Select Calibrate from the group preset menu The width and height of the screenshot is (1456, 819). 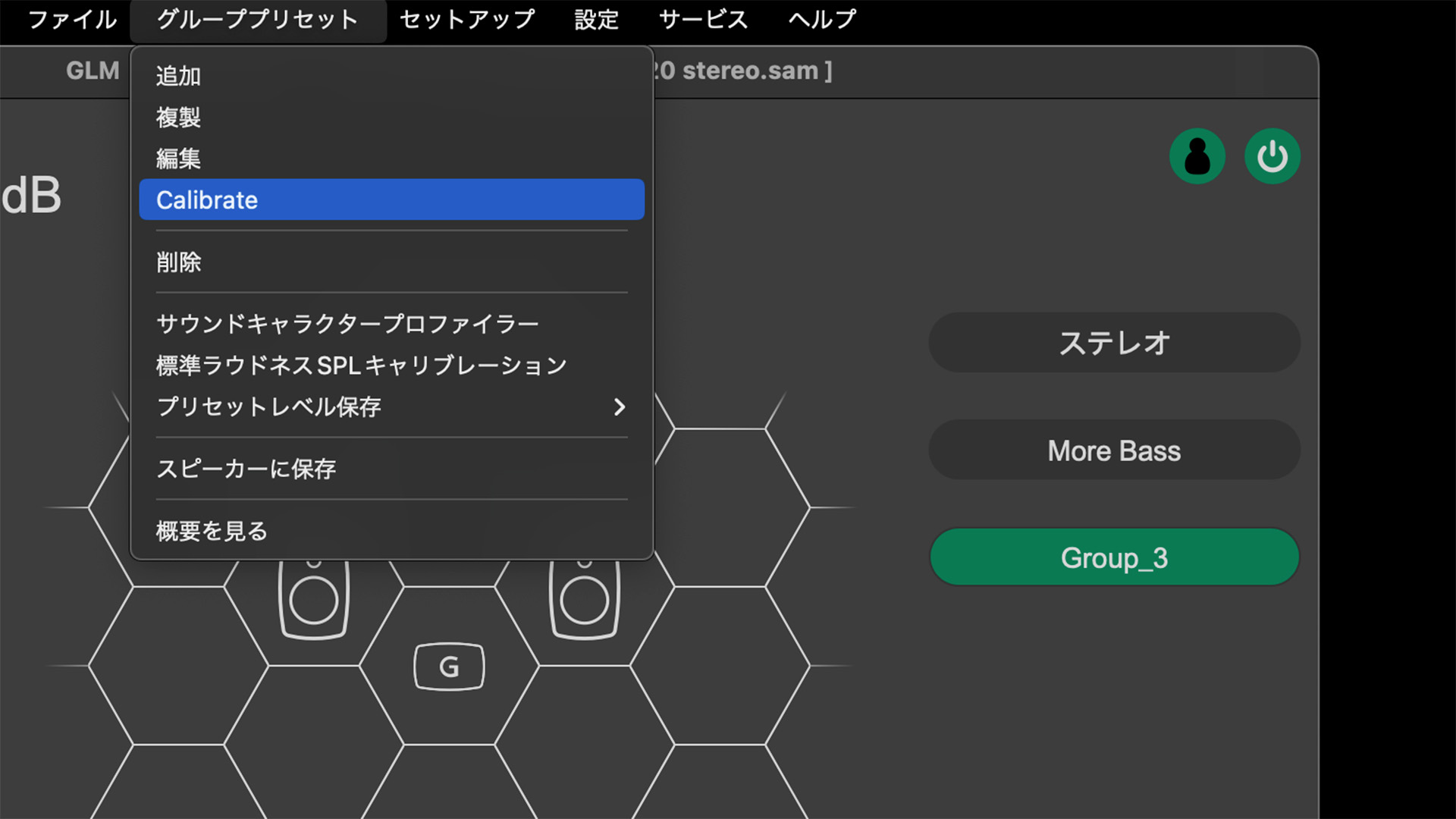206,199
